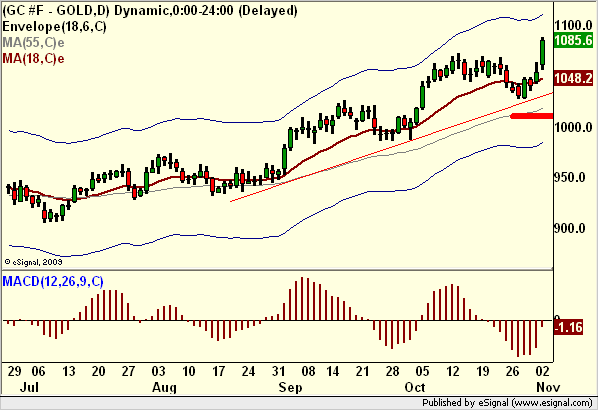
Task: Click the MACD(12,26,9,C) study label
Action: coord(53,281)
